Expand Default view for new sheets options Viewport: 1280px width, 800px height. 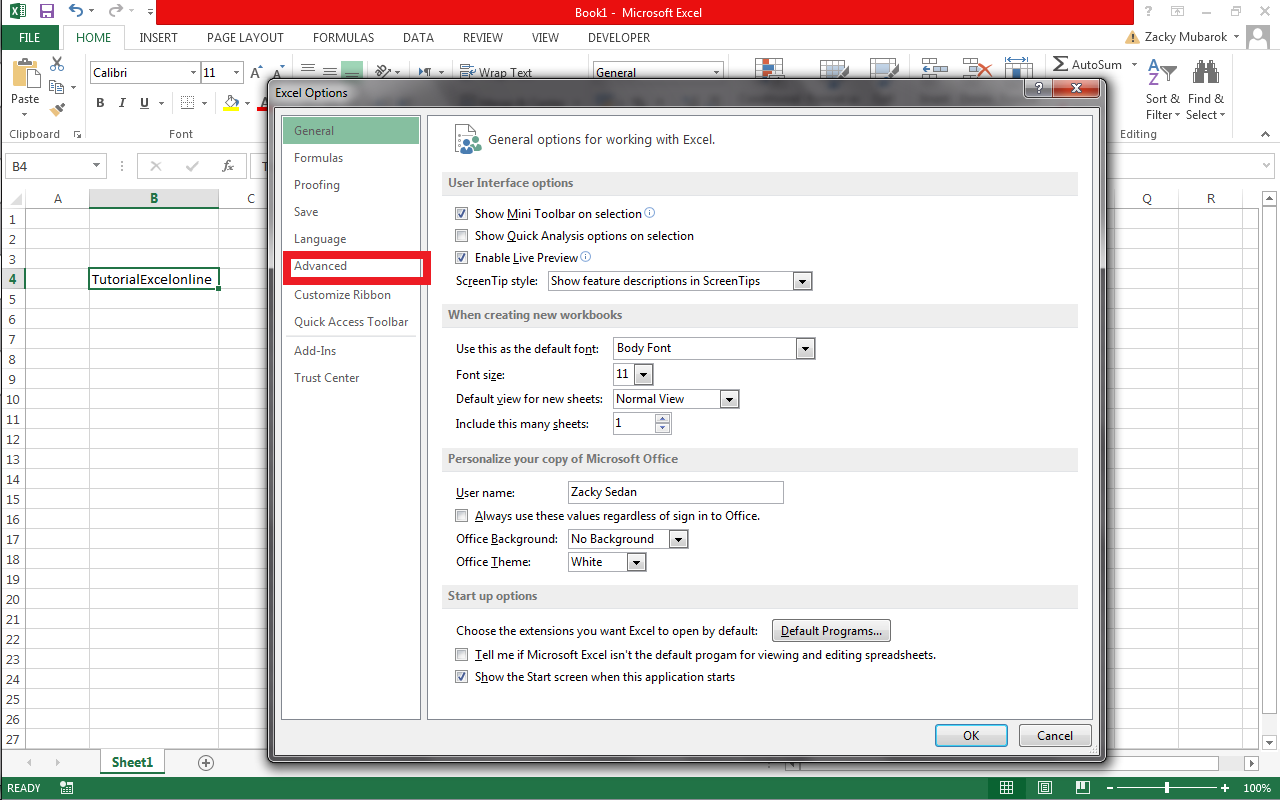(729, 398)
